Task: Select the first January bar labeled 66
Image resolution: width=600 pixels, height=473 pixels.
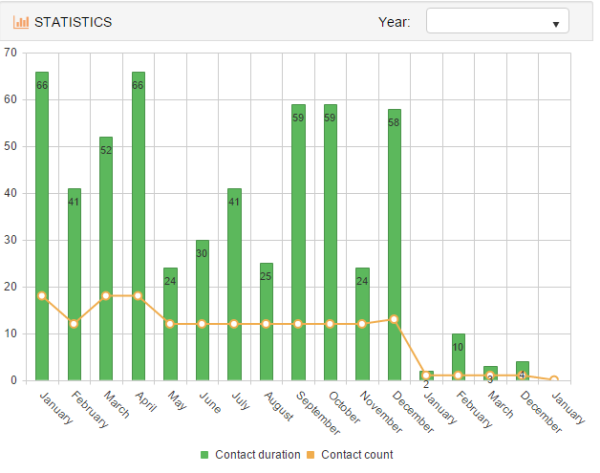Action: click(x=42, y=225)
